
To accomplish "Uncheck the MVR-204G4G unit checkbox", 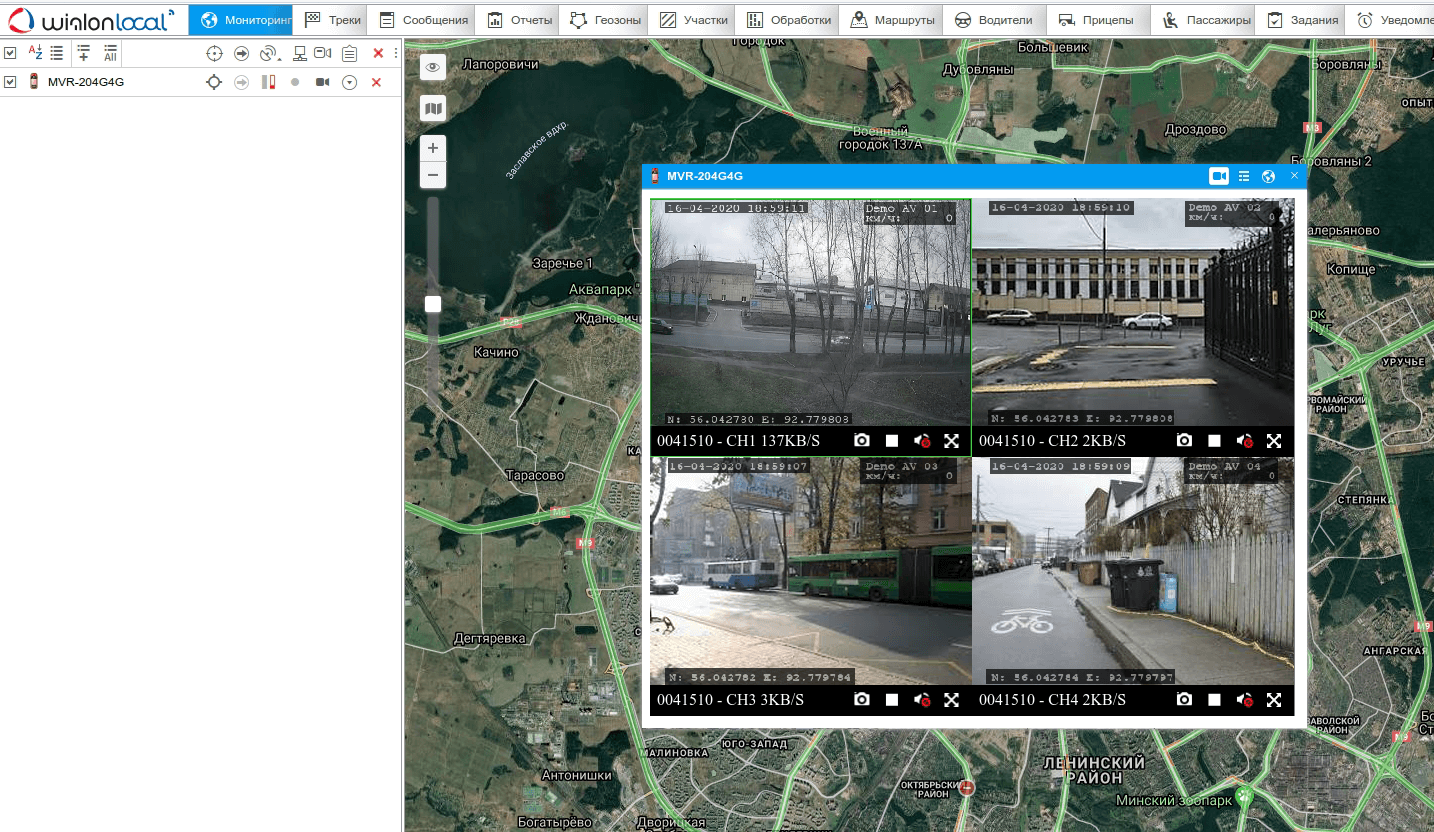I will (x=10, y=82).
